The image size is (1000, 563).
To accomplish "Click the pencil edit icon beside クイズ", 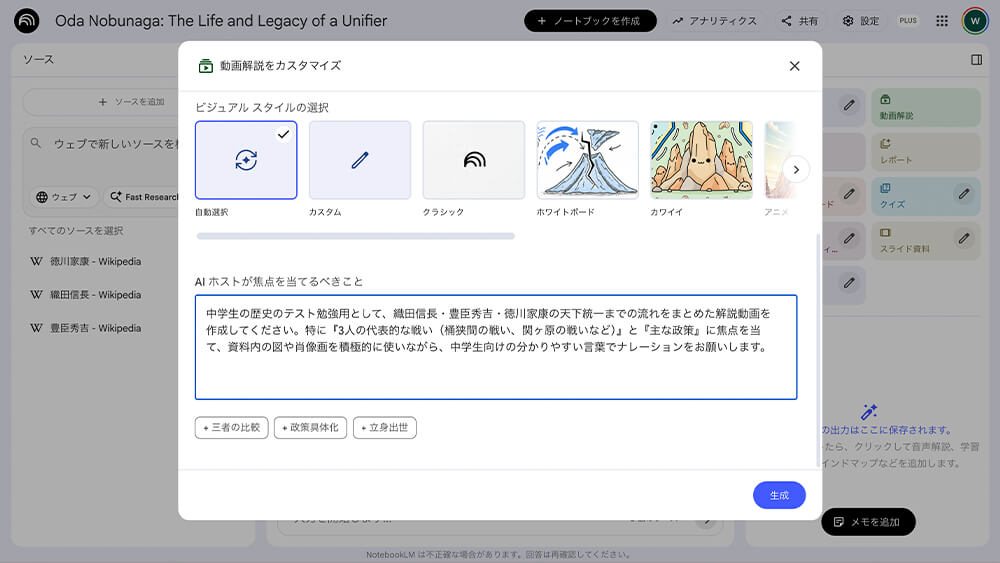I will [963, 194].
